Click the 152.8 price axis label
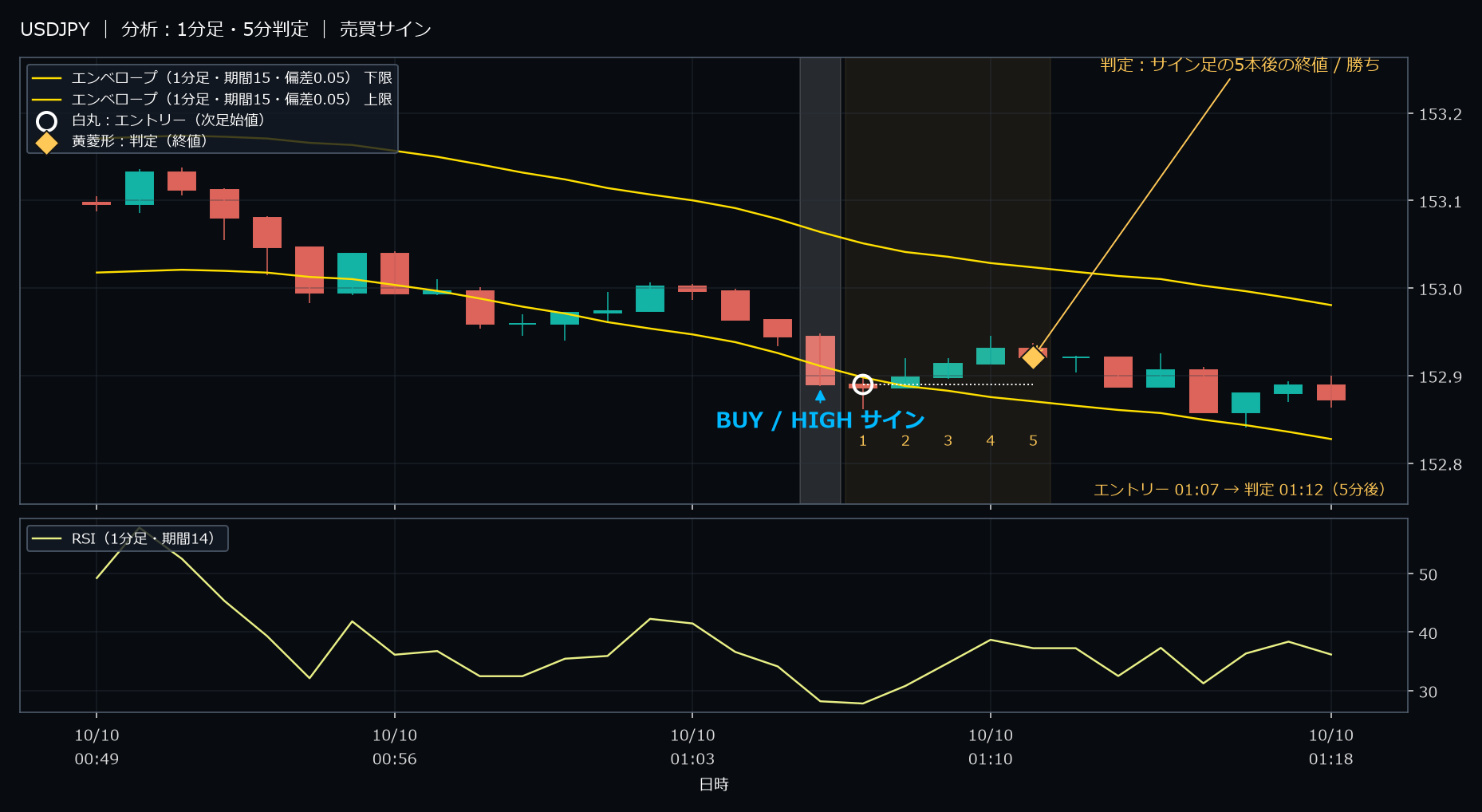 click(1440, 464)
